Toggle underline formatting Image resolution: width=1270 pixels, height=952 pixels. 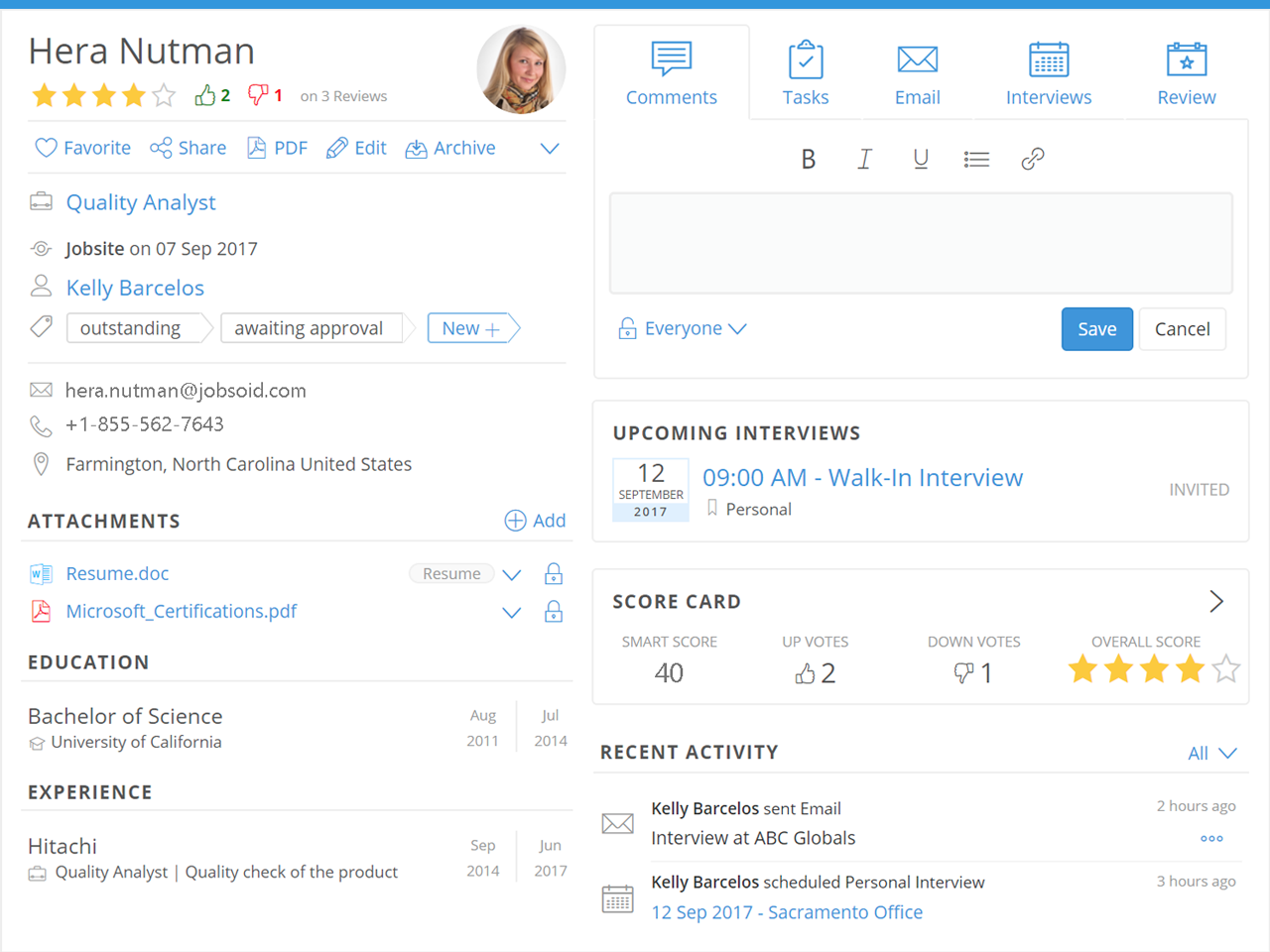pyautogui.click(x=921, y=159)
